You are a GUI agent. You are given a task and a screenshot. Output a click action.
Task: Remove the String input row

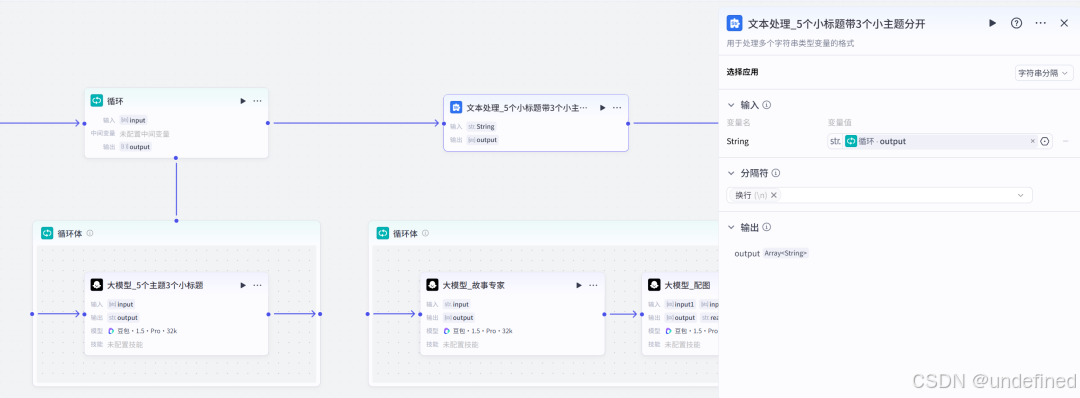coord(1065,141)
